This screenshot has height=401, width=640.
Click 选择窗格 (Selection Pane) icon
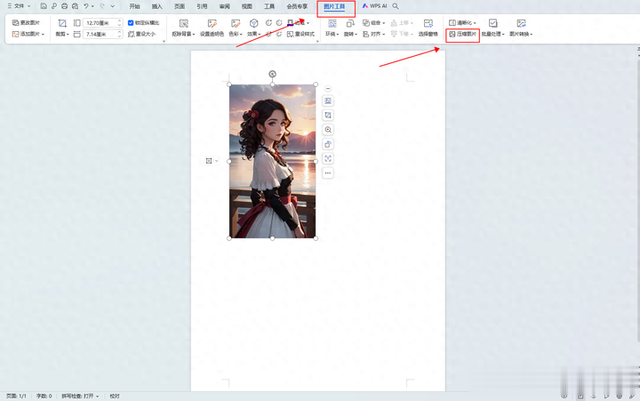[428, 23]
